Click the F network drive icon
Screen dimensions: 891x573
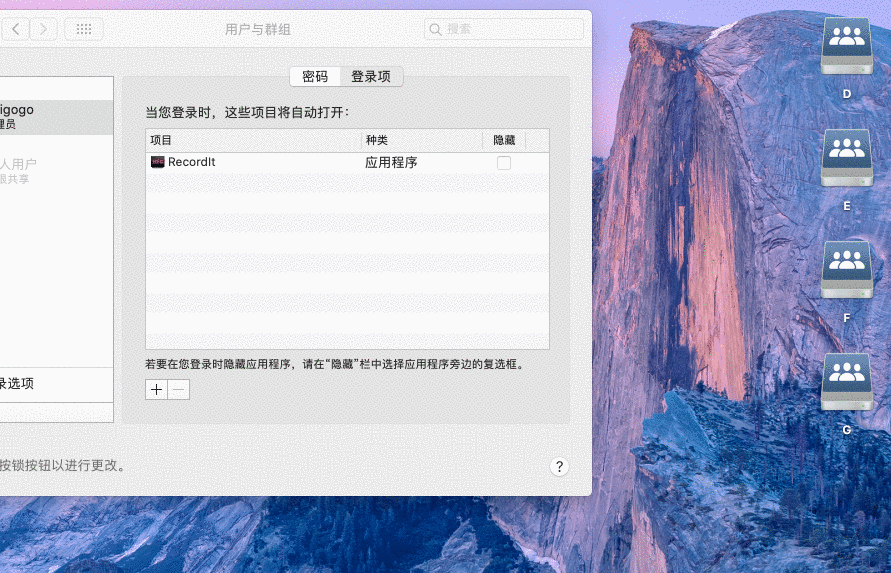tap(846, 272)
